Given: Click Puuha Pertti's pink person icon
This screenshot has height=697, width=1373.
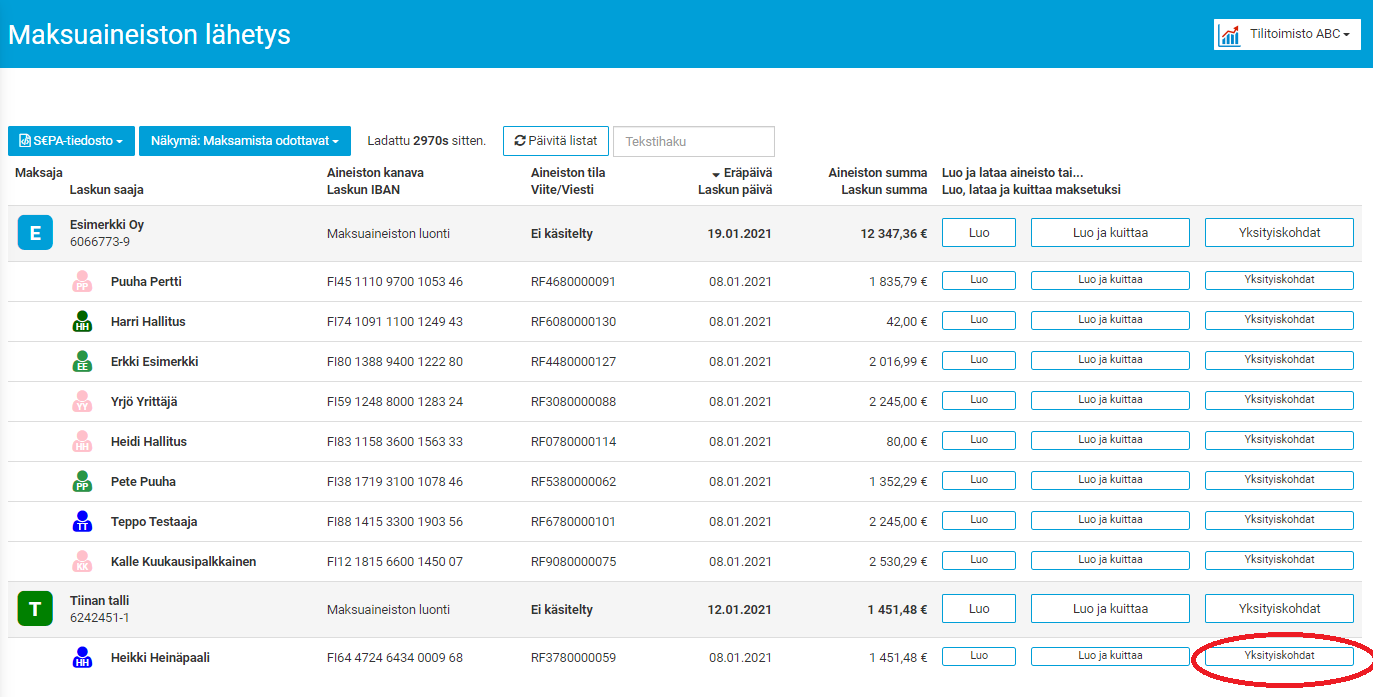Looking at the screenshot, I should click(83, 282).
